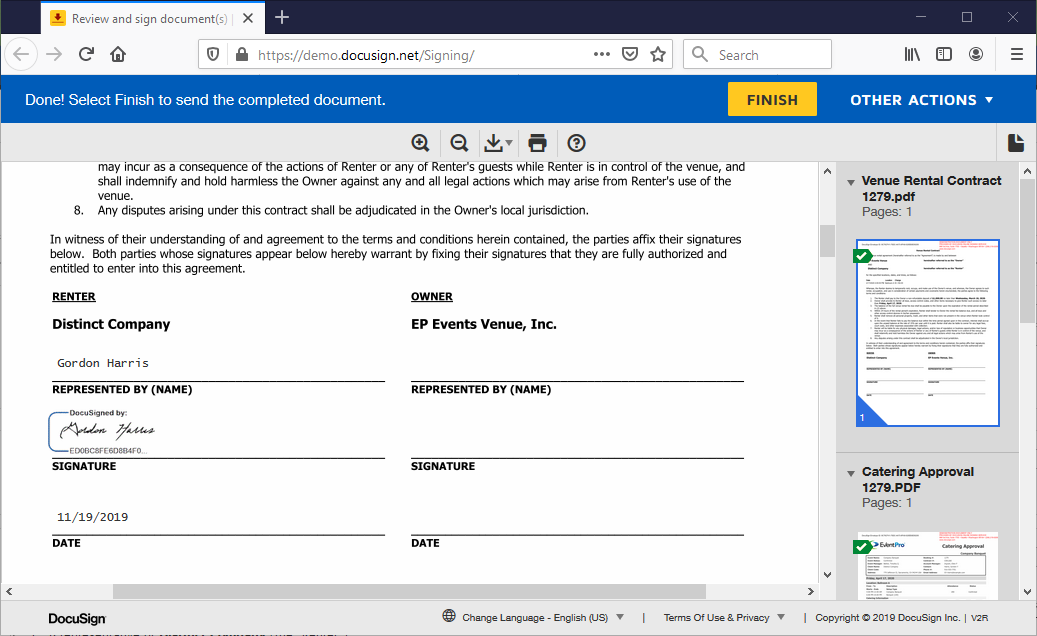Show site security padlock info
Viewport: 1037px width, 636px height.
tap(242, 54)
